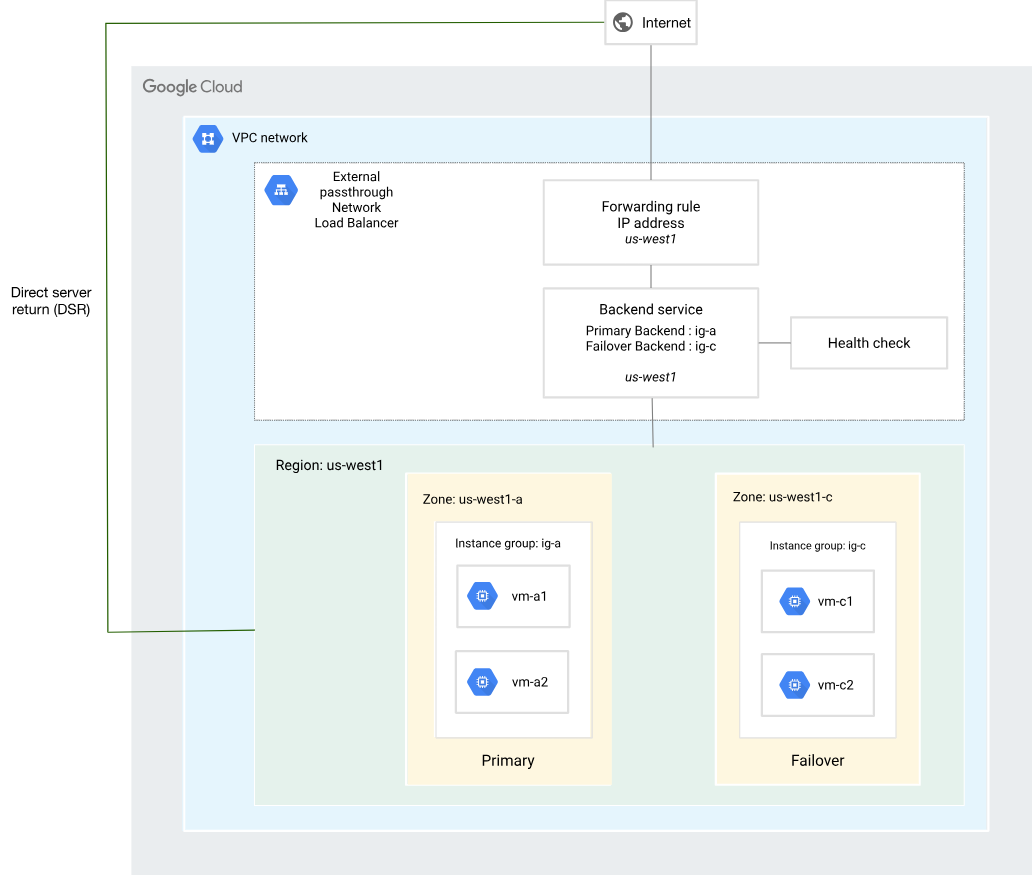Click the Instance group: ig-c label
Viewport: 1035px width, 878px height.
pos(817,546)
